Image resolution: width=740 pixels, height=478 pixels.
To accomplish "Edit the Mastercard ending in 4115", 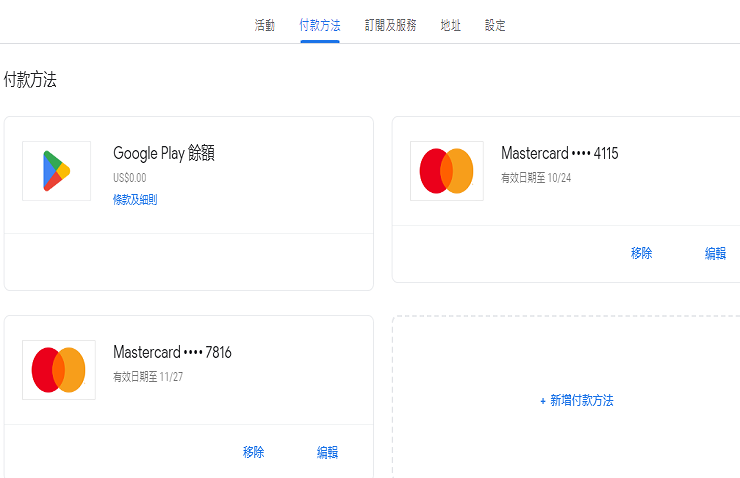I will coord(715,253).
